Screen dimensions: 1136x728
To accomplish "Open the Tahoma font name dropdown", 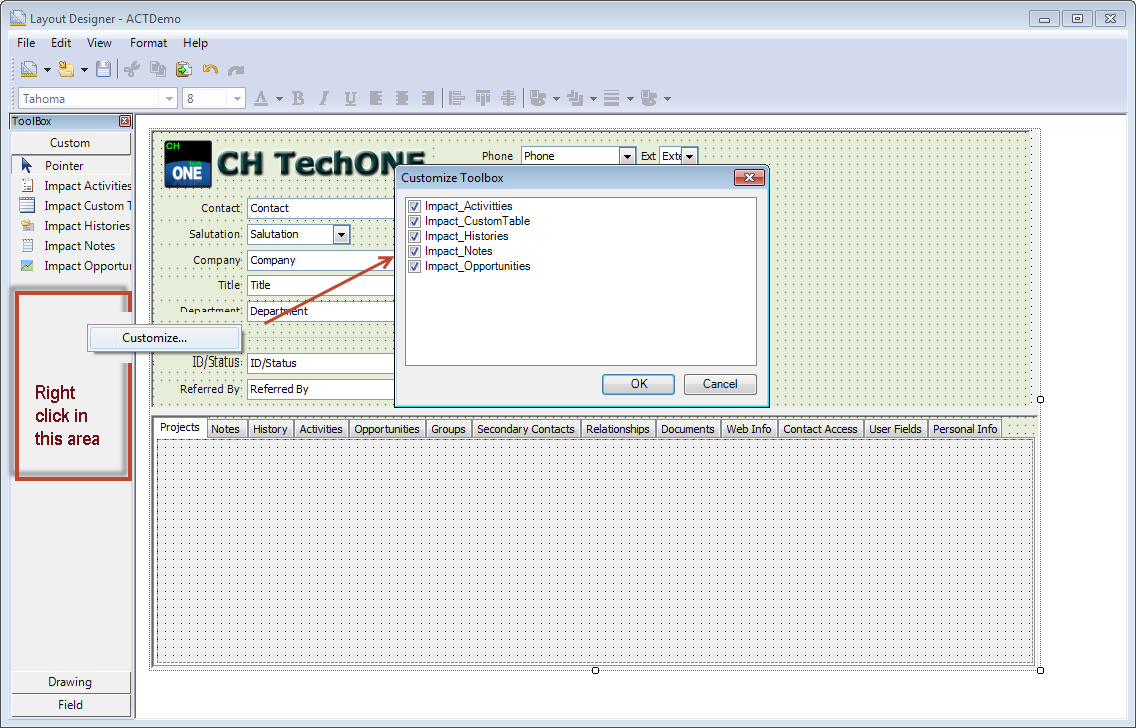I will tap(168, 98).
